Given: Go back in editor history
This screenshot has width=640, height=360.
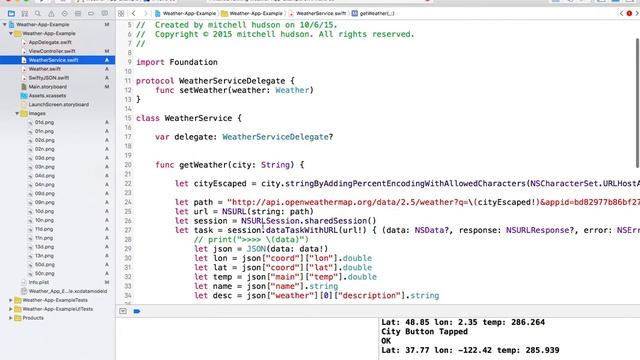Looking at the screenshot, I should click(x=133, y=13).
